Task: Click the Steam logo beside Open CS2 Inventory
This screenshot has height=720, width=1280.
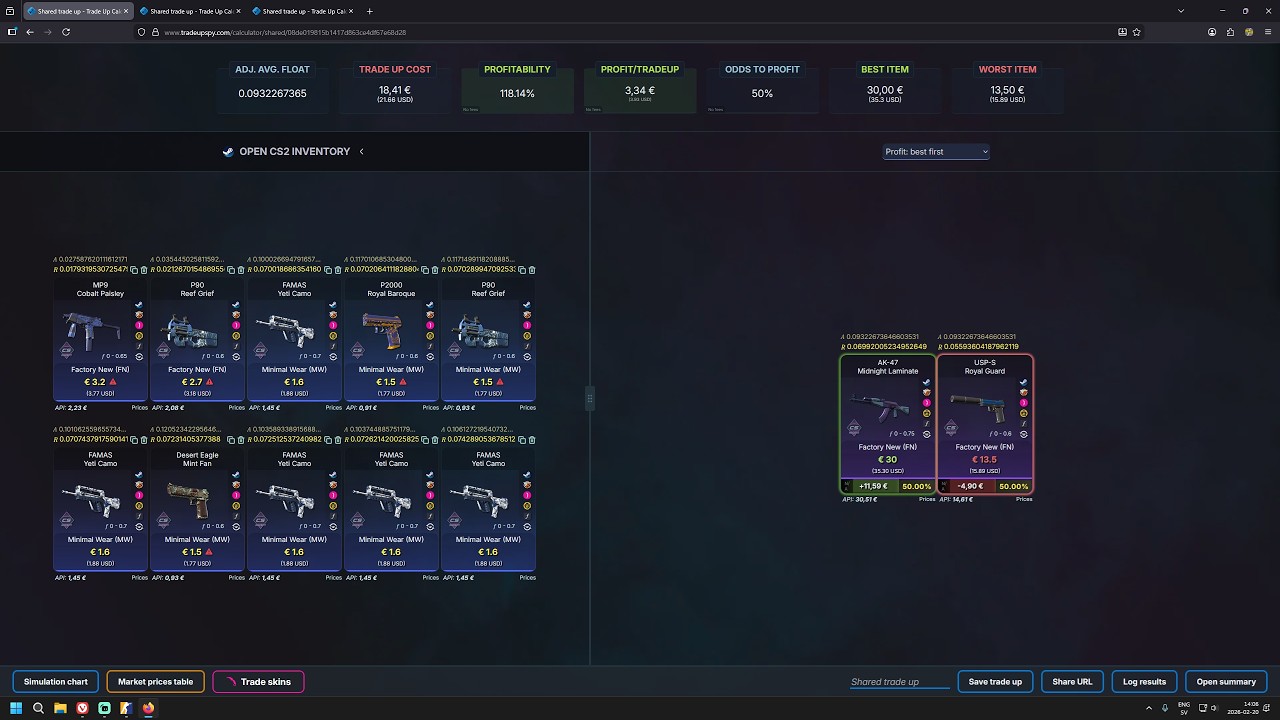Action: (x=228, y=152)
